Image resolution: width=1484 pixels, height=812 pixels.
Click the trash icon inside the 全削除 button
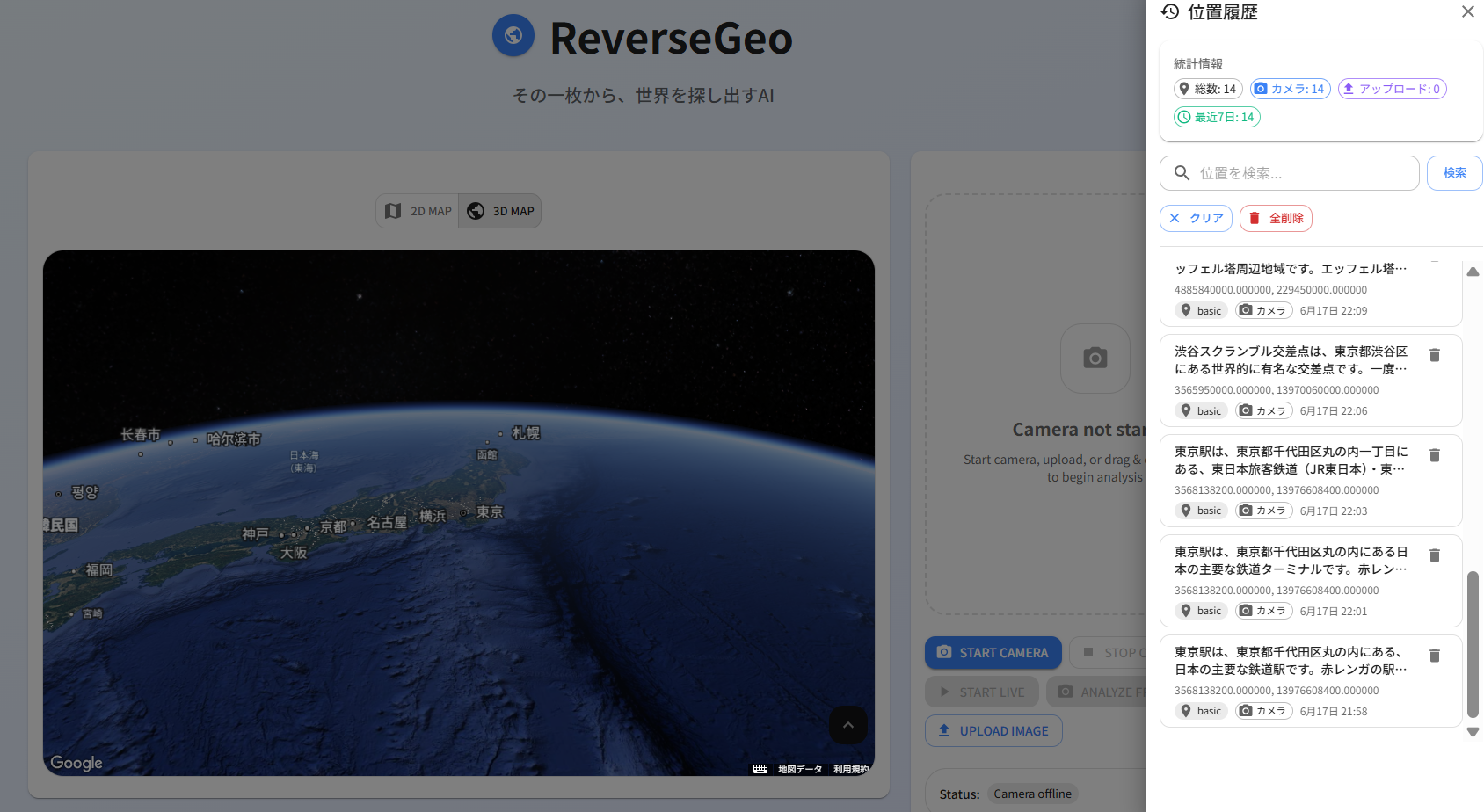click(x=1255, y=218)
